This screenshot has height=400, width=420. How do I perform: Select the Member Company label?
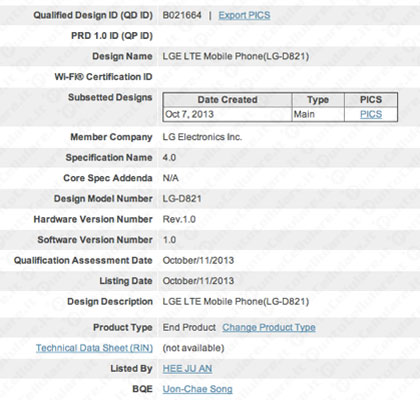(111, 137)
